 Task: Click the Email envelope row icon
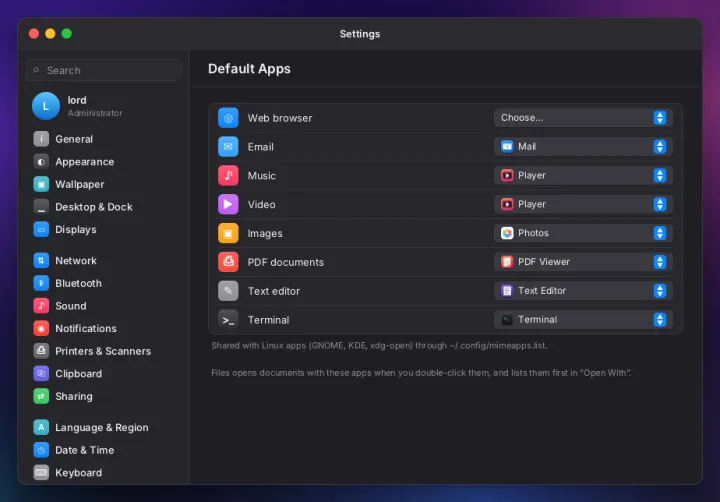coord(228,147)
